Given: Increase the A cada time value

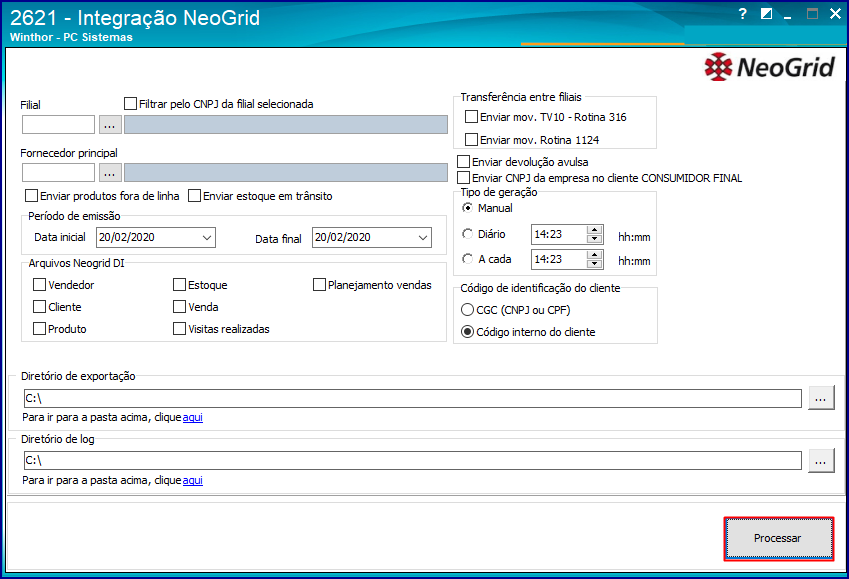Looking at the screenshot, I should click(595, 255).
